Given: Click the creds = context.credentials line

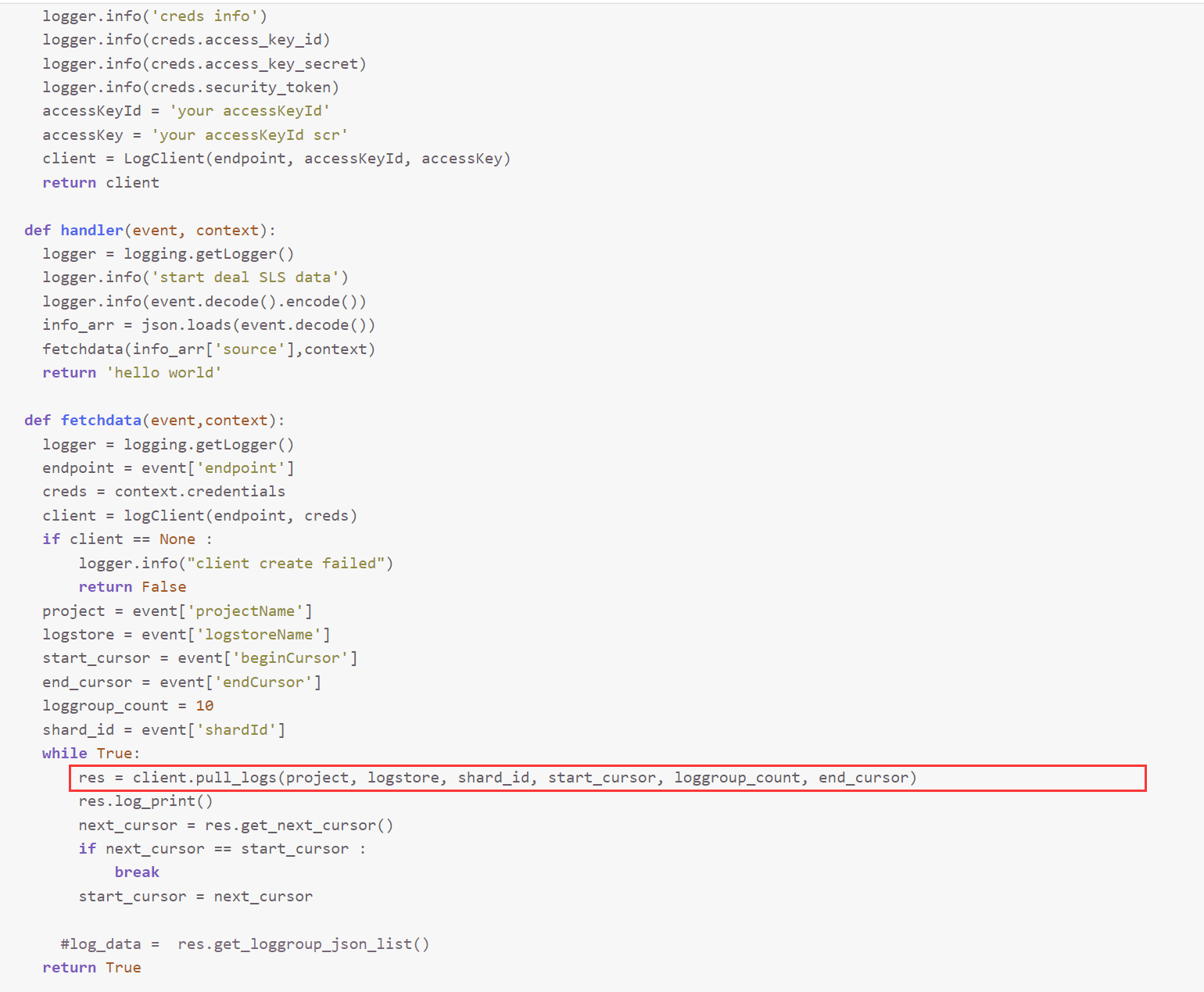Looking at the screenshot, I should tap(163, 492).
